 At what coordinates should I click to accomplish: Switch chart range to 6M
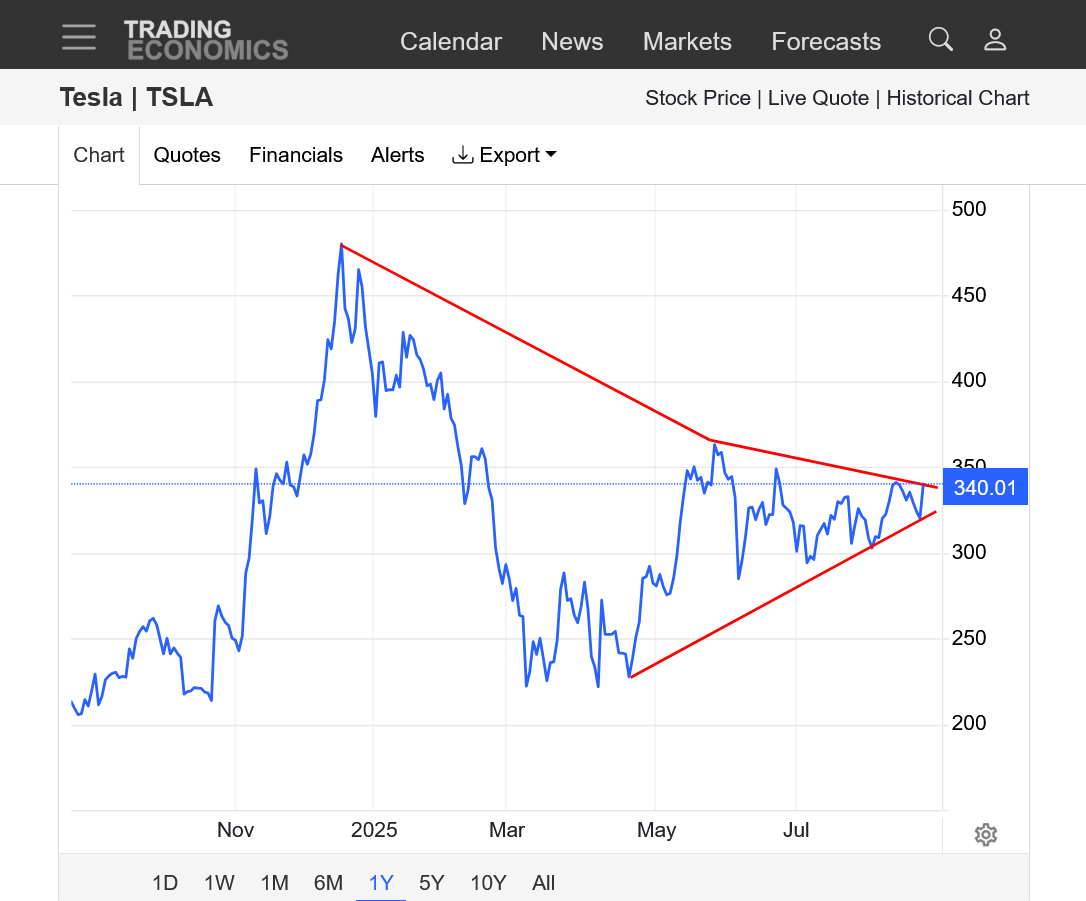tap(328, 883)
